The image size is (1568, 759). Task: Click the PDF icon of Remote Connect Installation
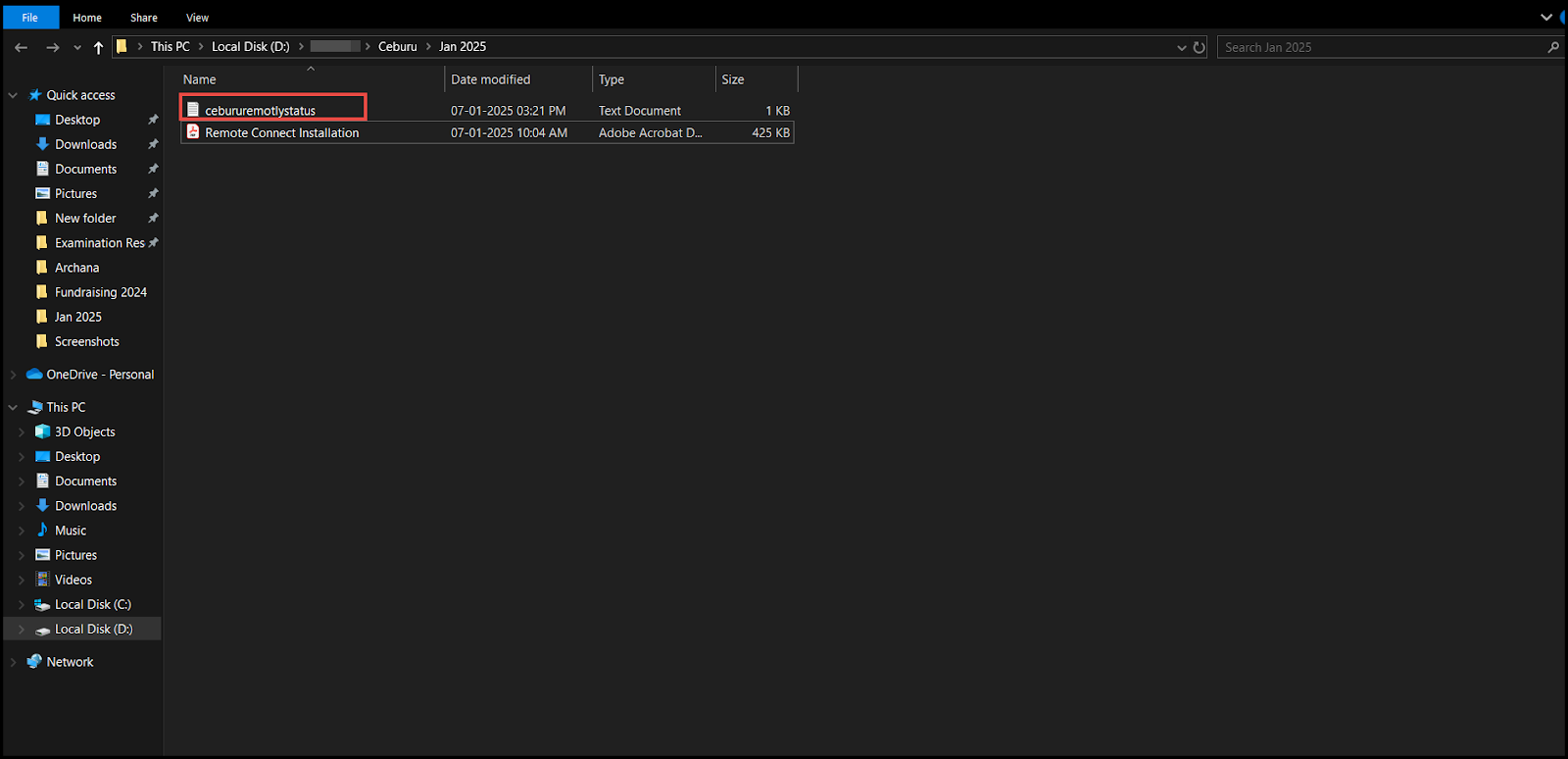click(193, 132)
